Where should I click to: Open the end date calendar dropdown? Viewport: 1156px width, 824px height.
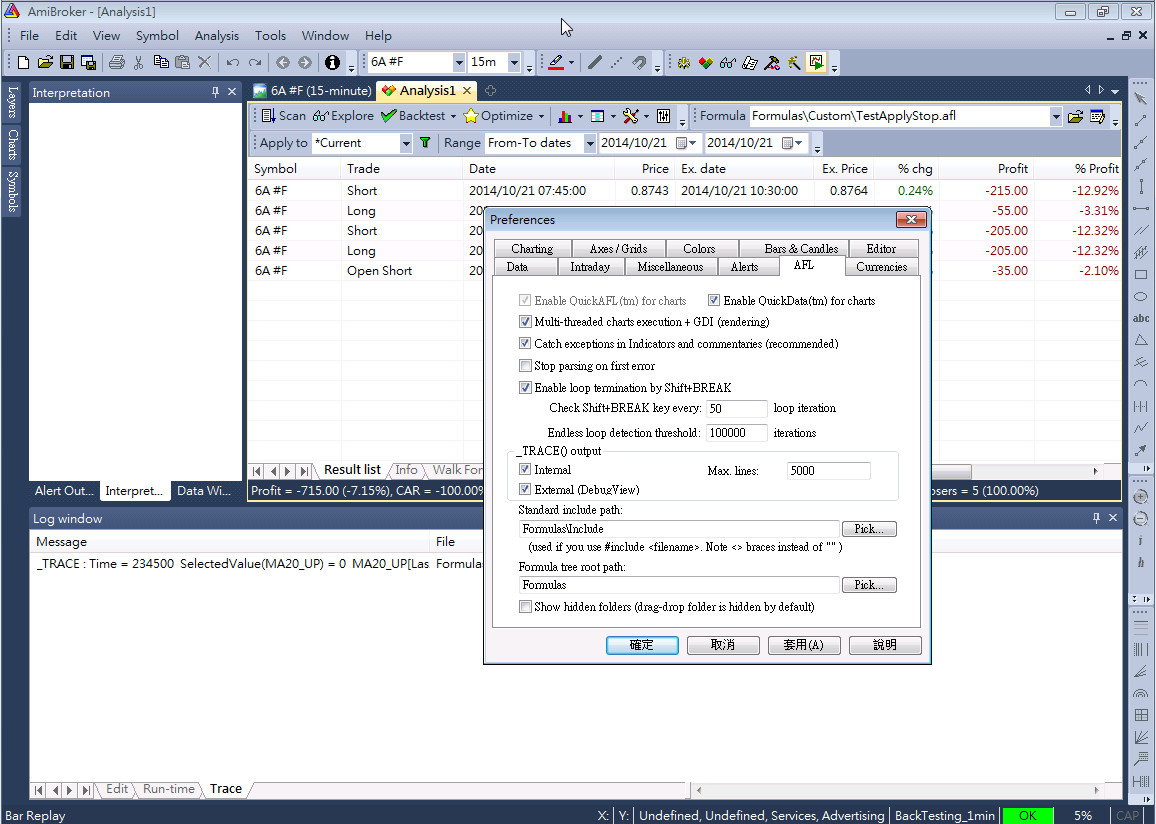click(792, 143)
